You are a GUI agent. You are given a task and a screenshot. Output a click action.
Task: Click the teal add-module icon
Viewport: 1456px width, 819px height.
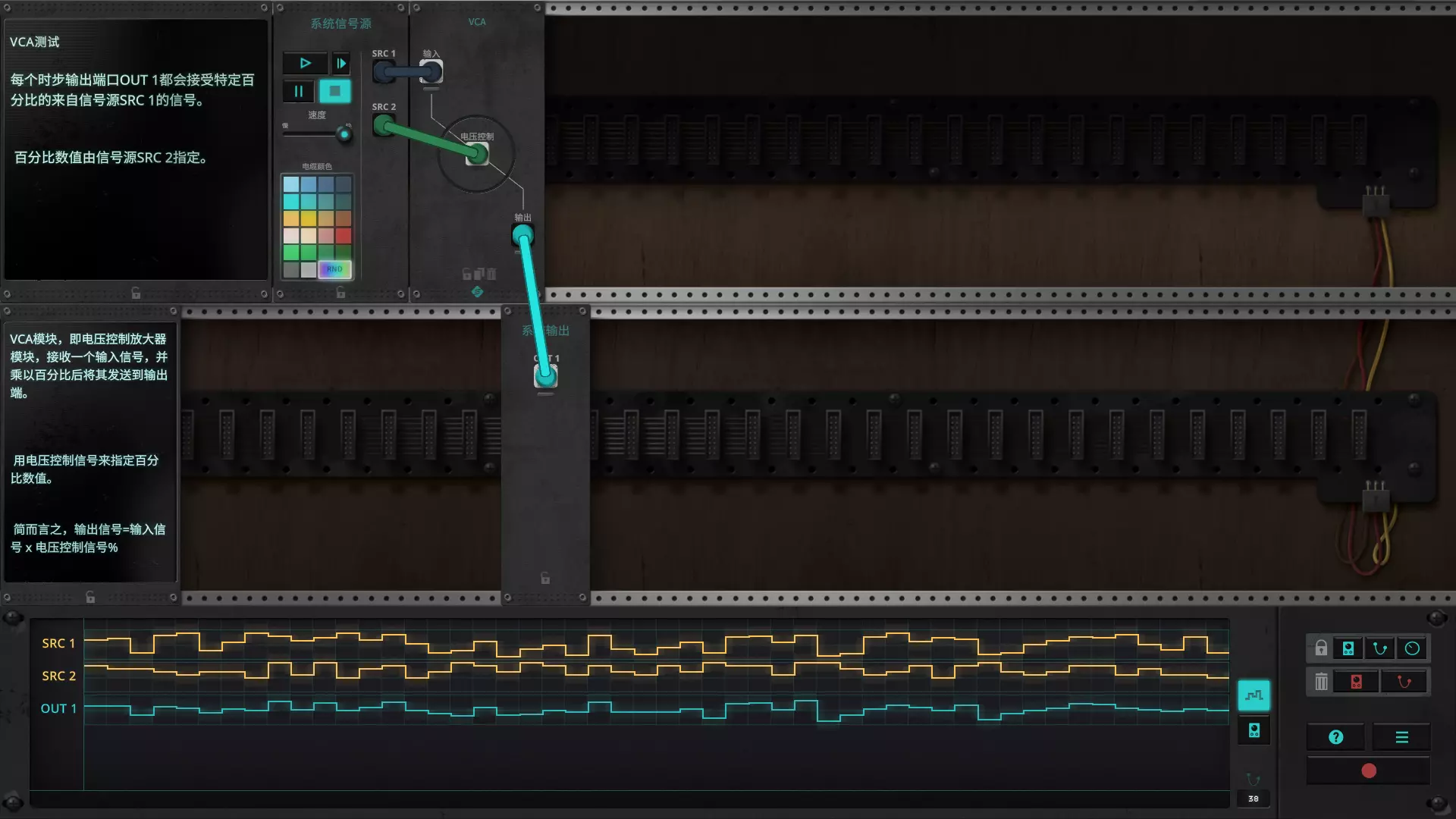pyautogui.click(x=1348, y=648)
